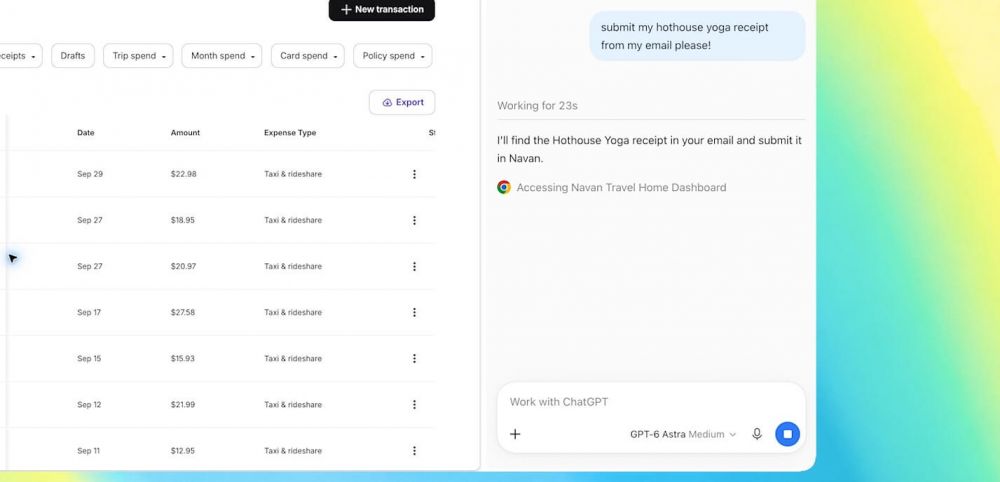Click 'Accessing Navan Travel Home Dashboard' step

(x=621, y=187)
